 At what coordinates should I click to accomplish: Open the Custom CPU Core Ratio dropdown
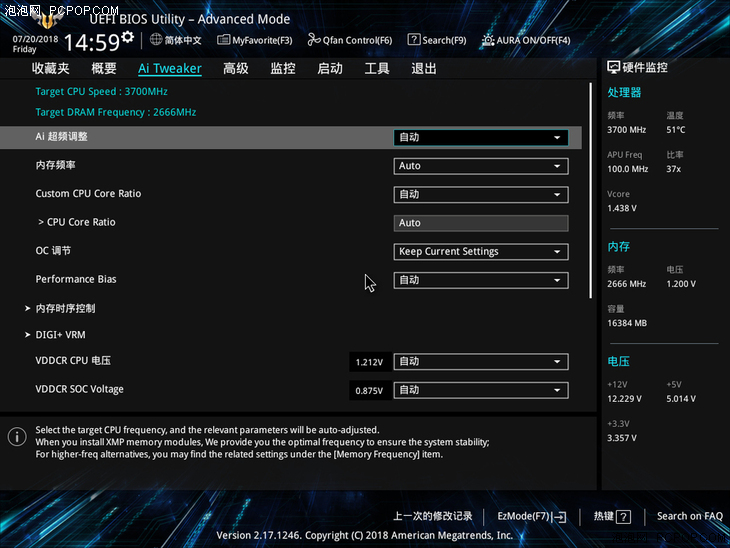[481, 195]
